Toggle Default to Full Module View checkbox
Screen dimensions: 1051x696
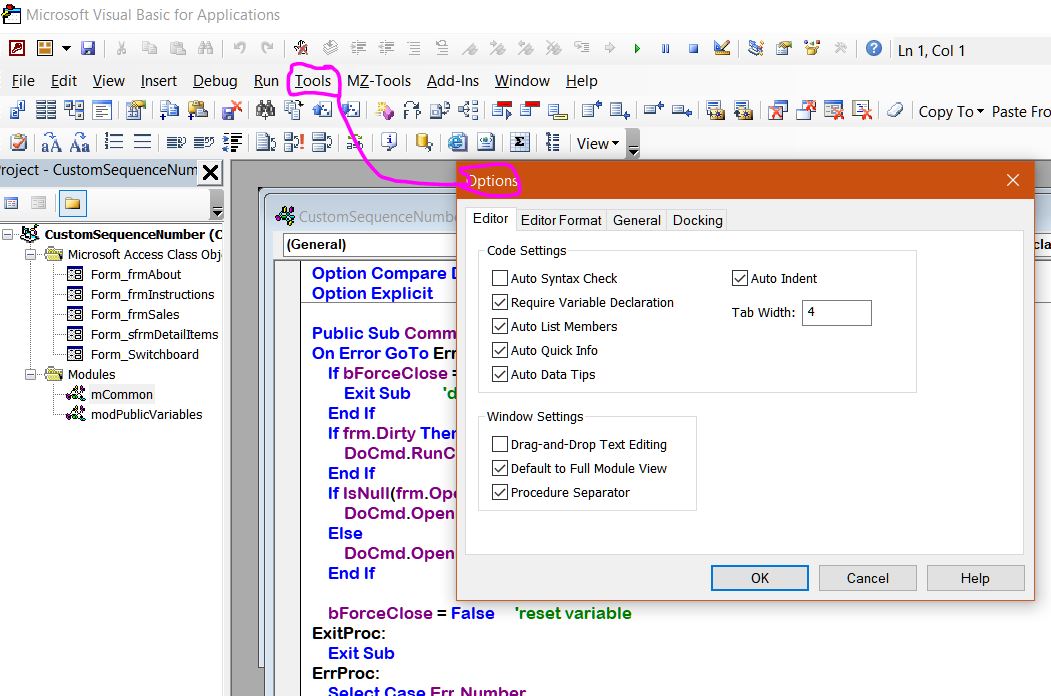pyautogui.click(x=499, y=468)
